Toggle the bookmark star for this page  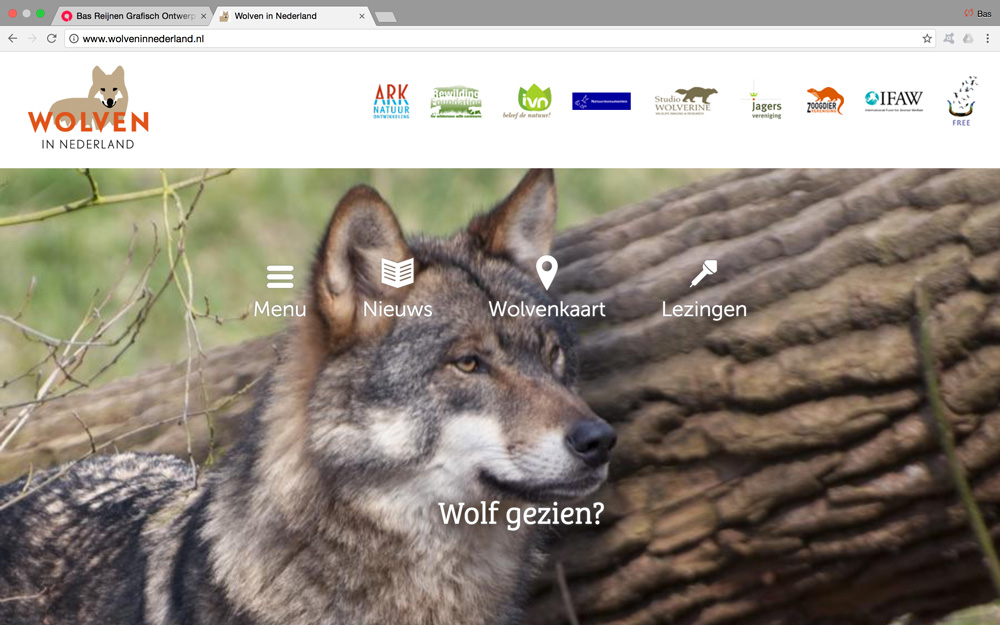[927, 38]
